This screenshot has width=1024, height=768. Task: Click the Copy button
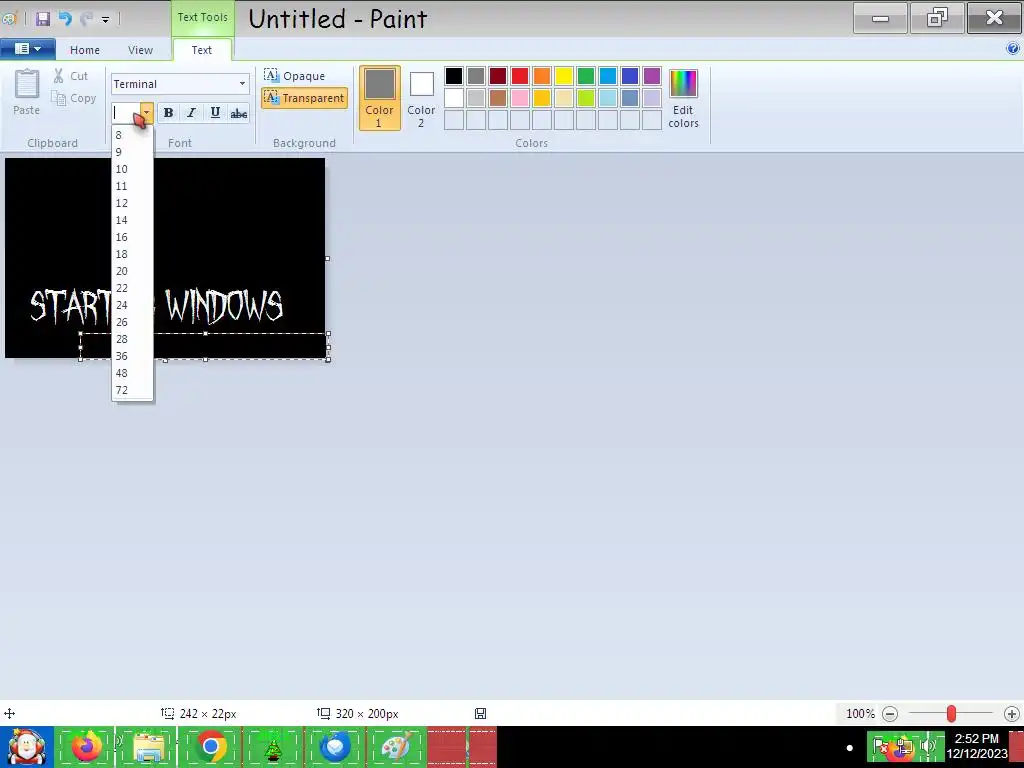pyautogui.click(x=74, y=98)
